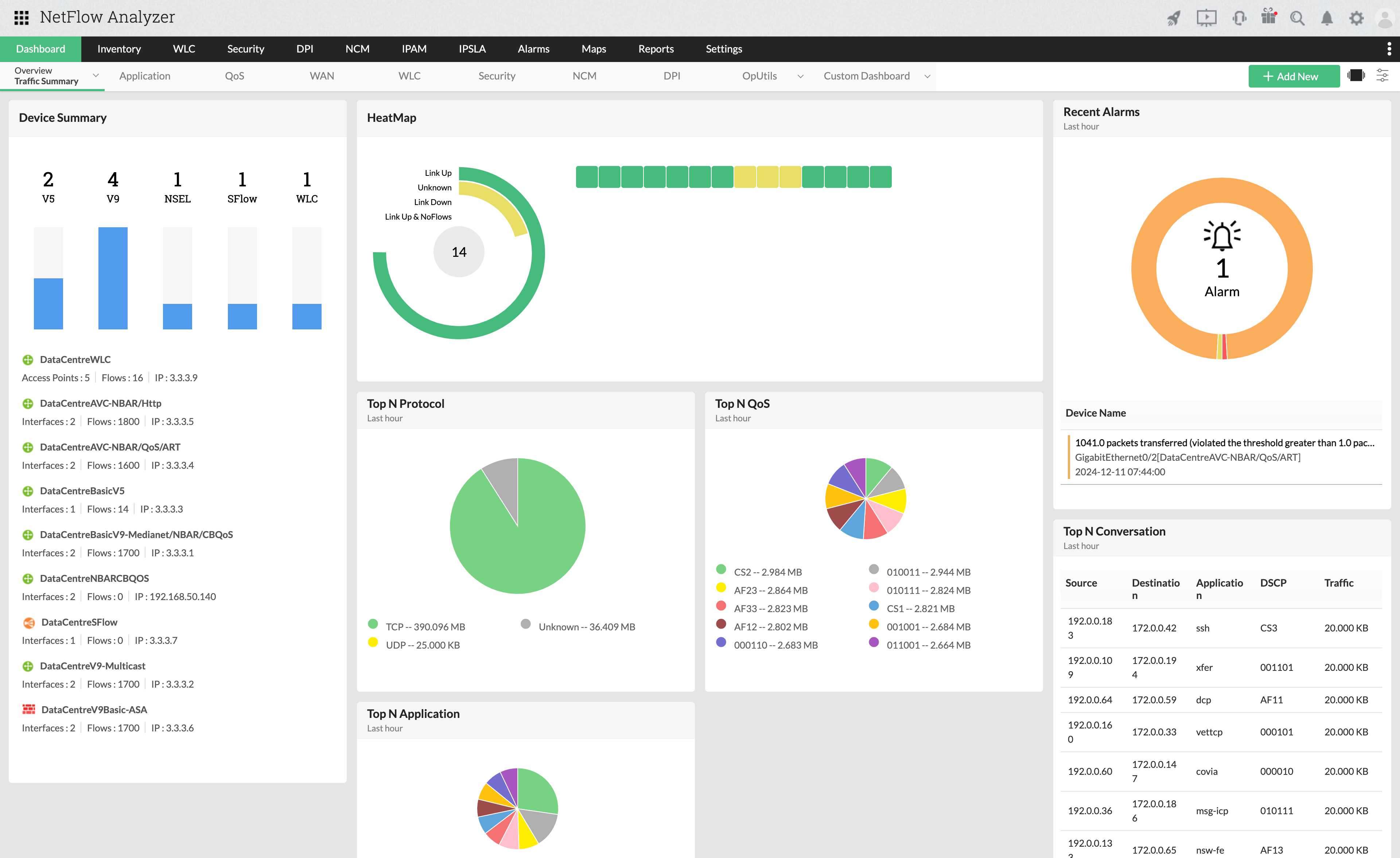Viewport: 1400px width, 858px height.
Task: Click the DataCentreV9-Multicast status icon
Action: point(27,666)
